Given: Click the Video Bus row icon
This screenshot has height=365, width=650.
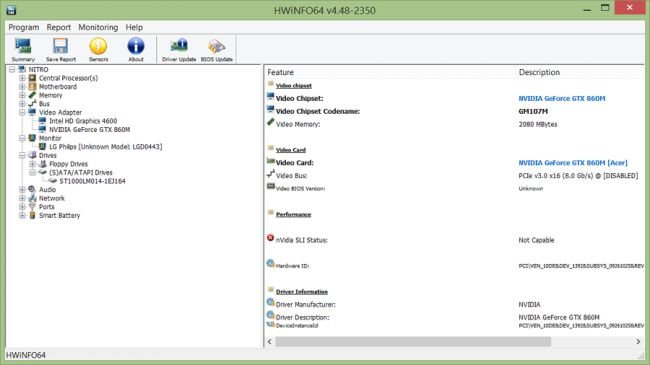Looking at the screenshot, I should click(271, 174).
